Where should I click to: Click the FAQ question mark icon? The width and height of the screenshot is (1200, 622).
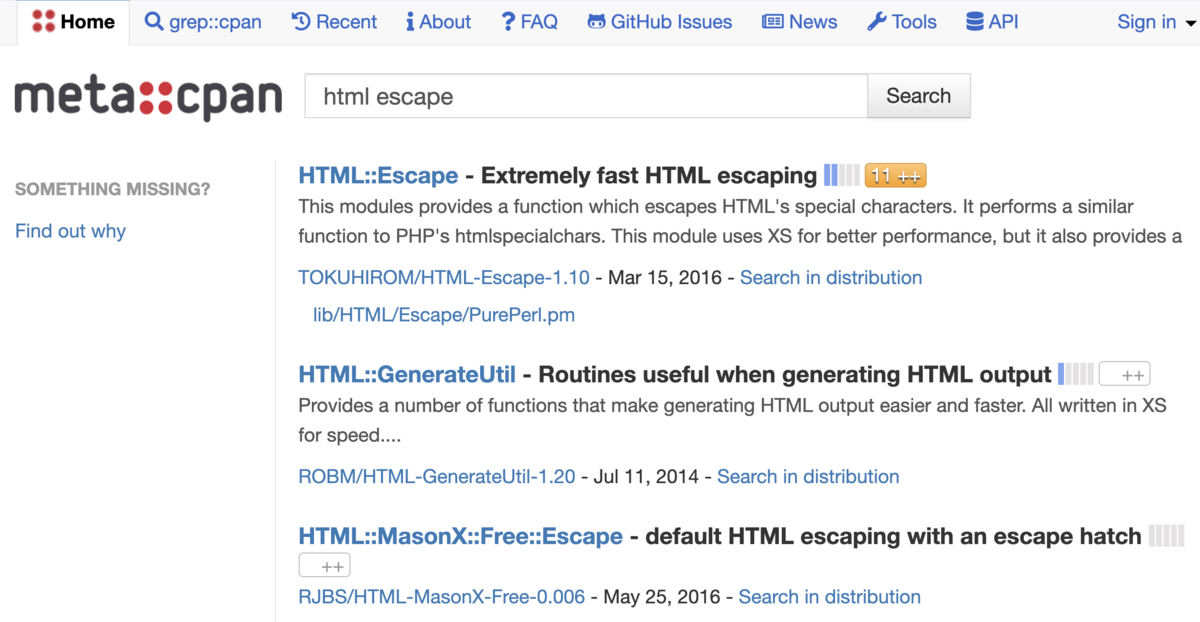pyautogui.click(x=508, y=21)
